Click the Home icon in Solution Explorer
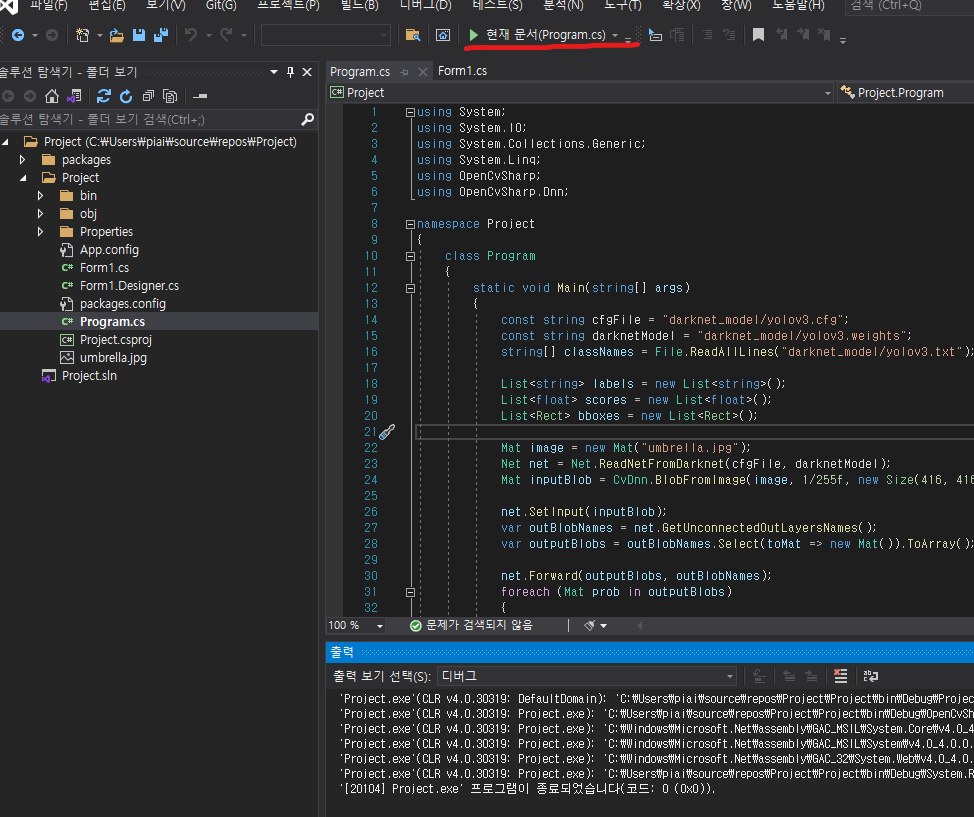The image size is (974, 817). pyautogui.click(x=51, y=97)
